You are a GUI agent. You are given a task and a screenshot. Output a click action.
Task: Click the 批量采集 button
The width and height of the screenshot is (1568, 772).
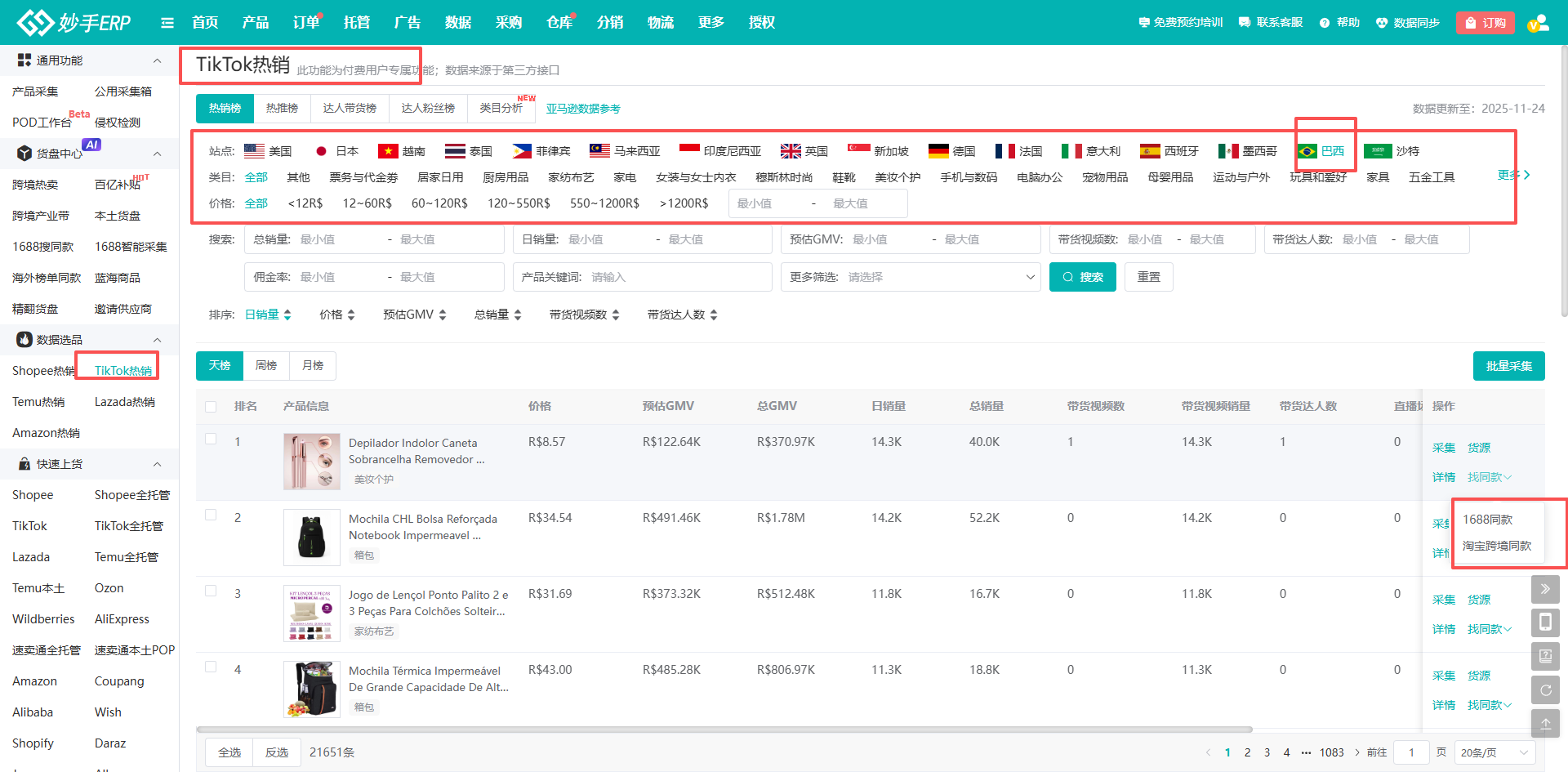click(x=1508, y=366)
